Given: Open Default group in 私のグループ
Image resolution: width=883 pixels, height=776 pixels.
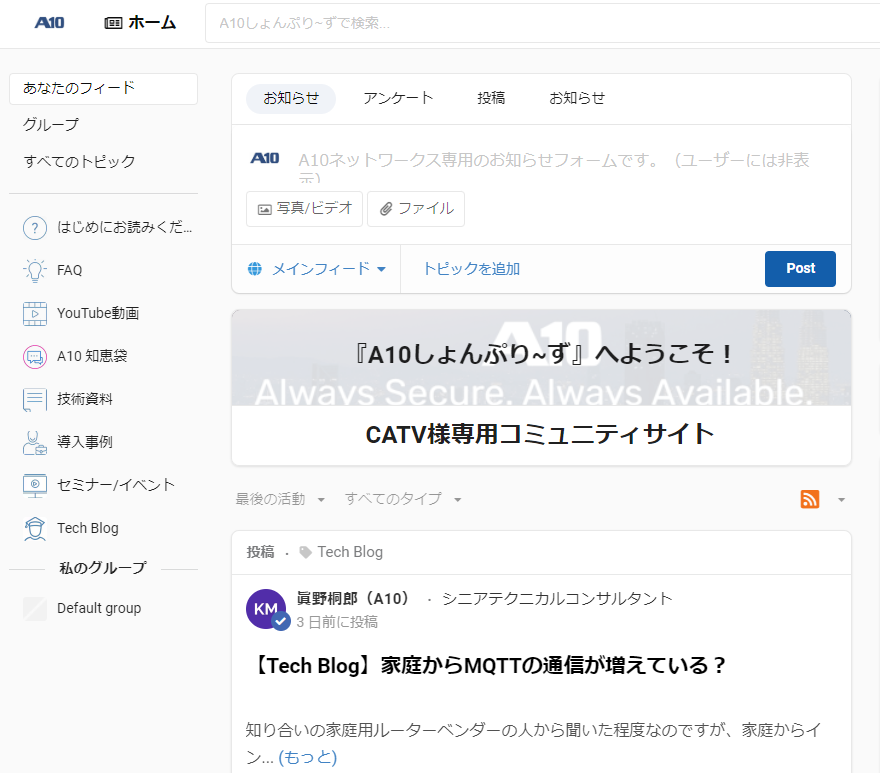Looking at the screenshot, I should coord(99,608).
